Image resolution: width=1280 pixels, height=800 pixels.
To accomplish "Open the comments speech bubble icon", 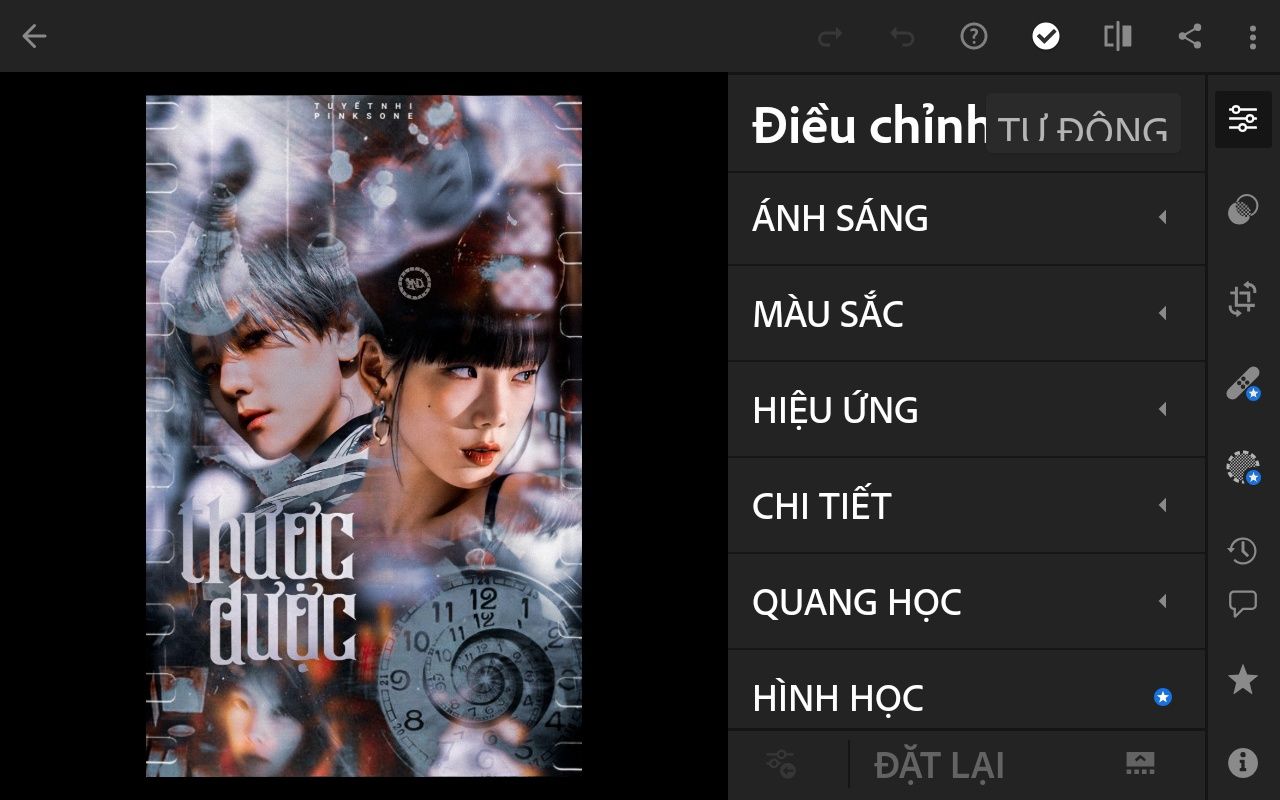I will pyautogui.click(x=1242, y=604).
